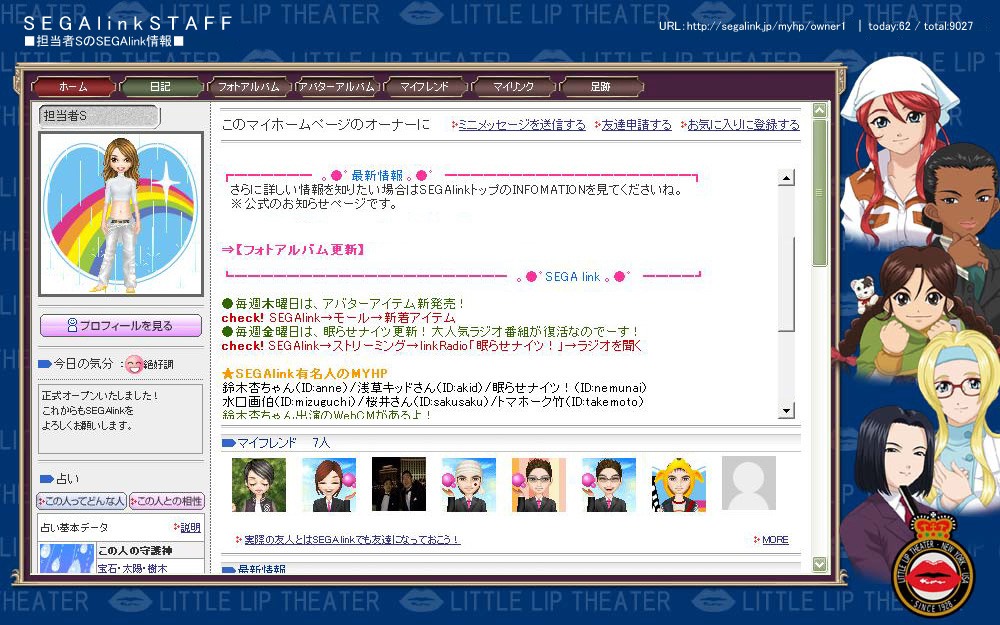Open the second friend avatar with brown-haired woman
The image size is (1000, 625).
click(x=329, y=485)
